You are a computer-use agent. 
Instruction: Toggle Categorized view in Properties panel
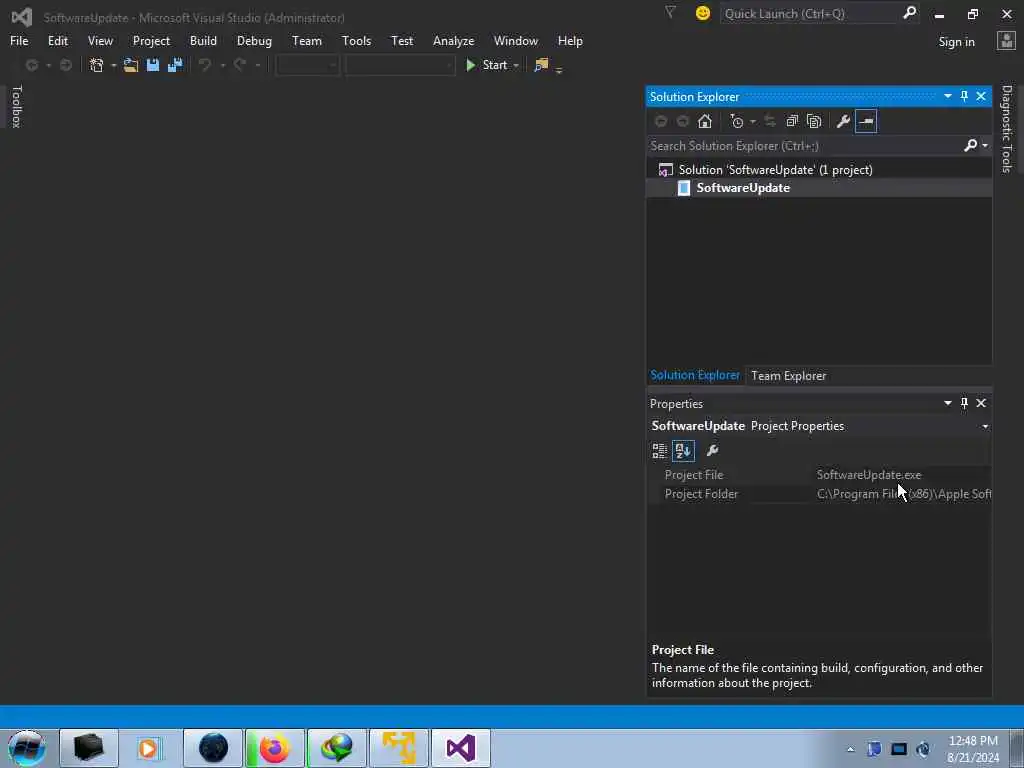(660, 451)
